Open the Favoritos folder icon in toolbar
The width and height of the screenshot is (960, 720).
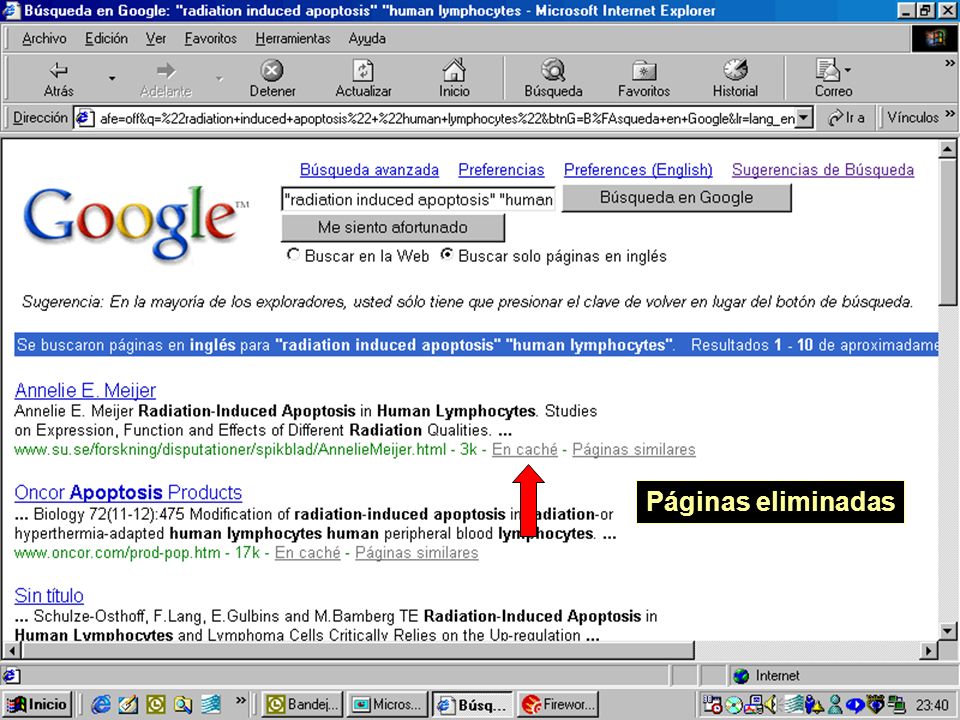point(643,70)
